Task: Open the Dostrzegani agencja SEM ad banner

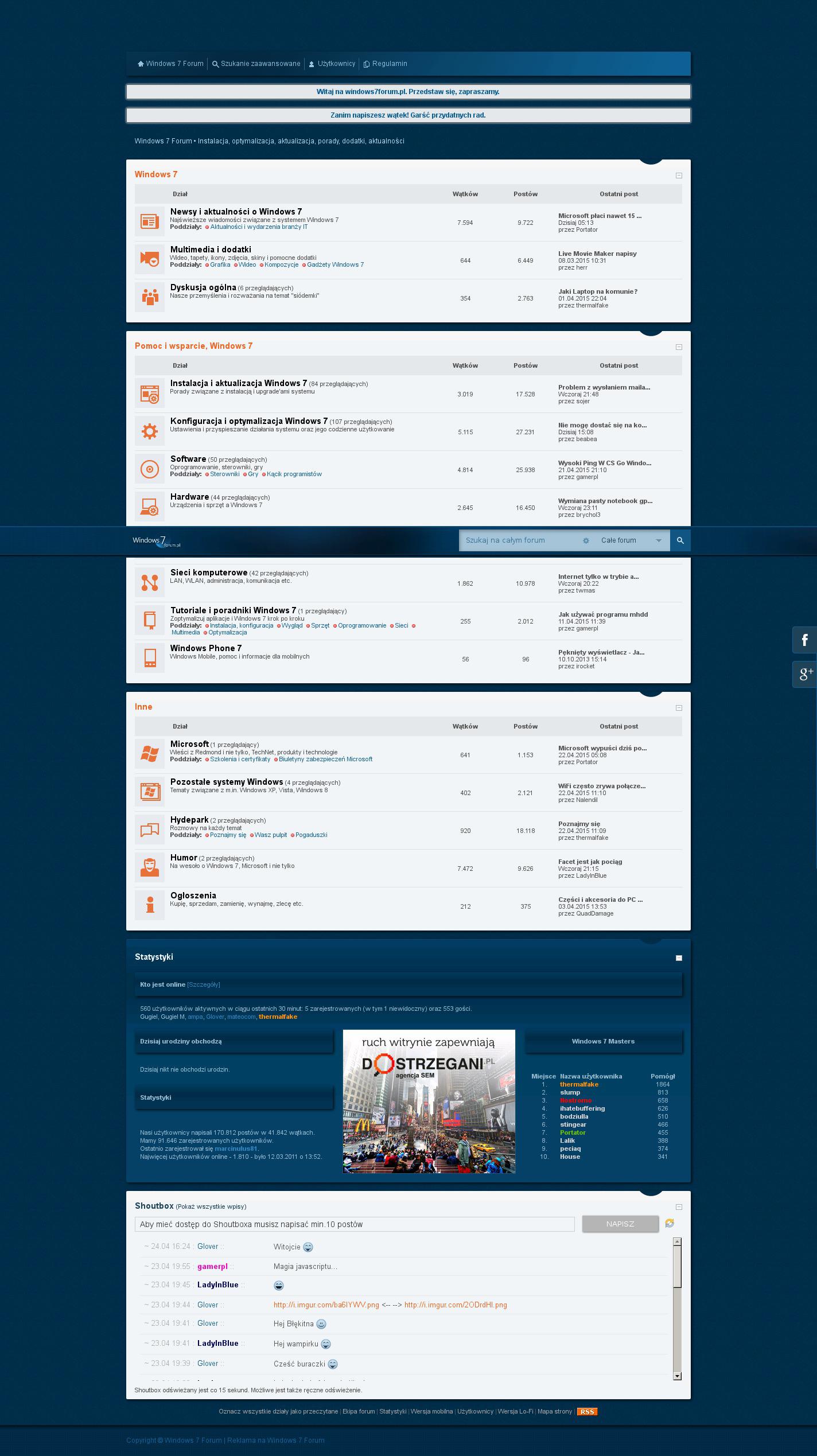Action: click(429, 1101)
